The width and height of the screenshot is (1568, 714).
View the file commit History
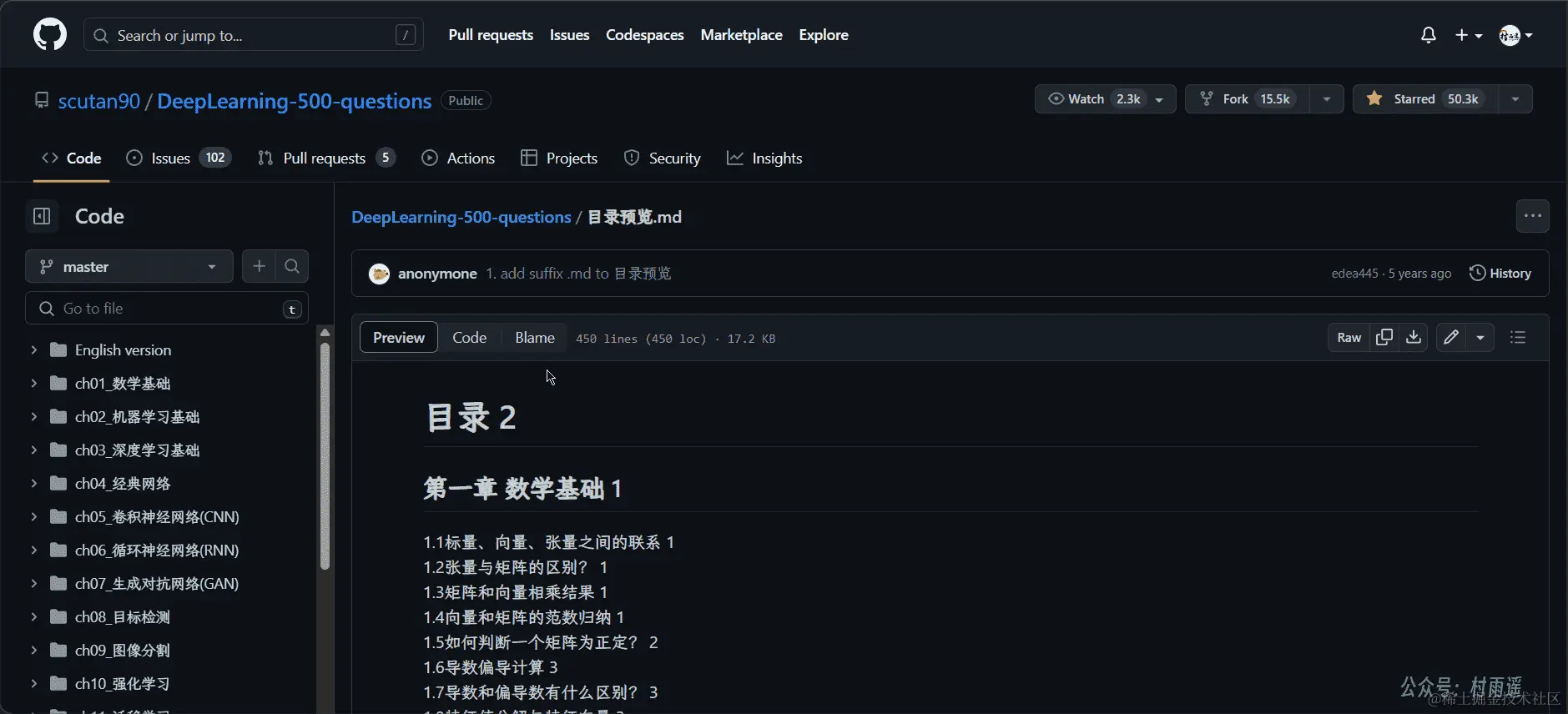[1500, 273]
